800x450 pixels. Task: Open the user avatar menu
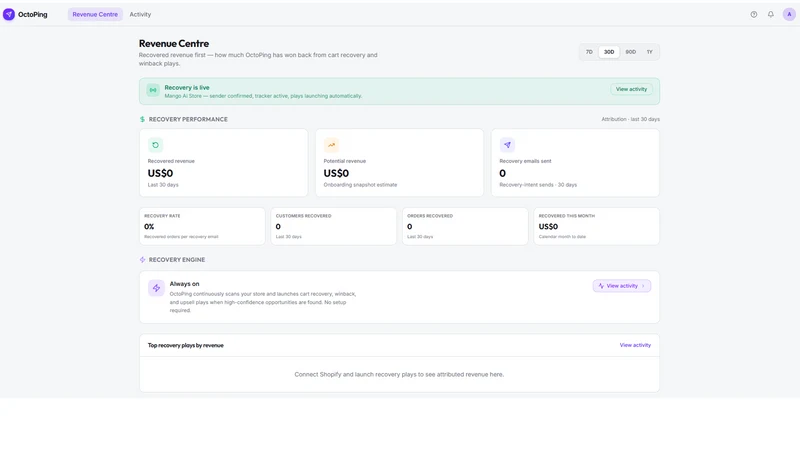click(x=789, y=14)
